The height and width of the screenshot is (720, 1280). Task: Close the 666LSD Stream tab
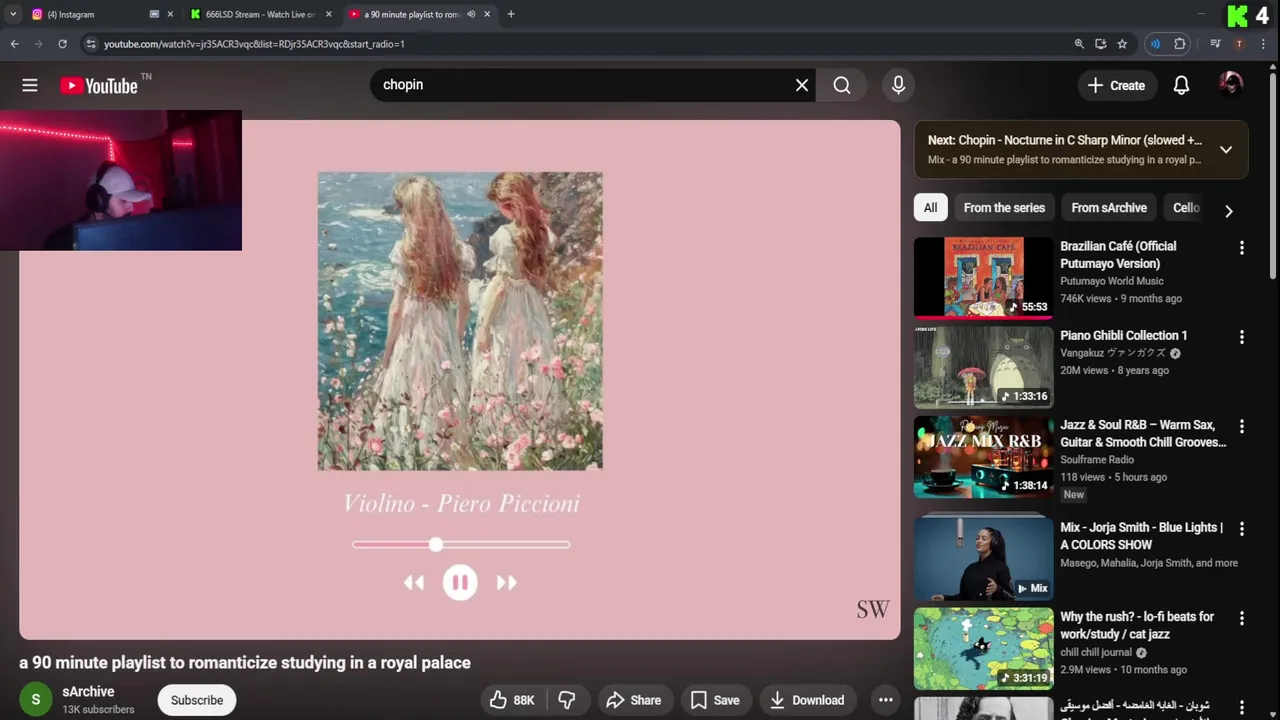[329, 15]
